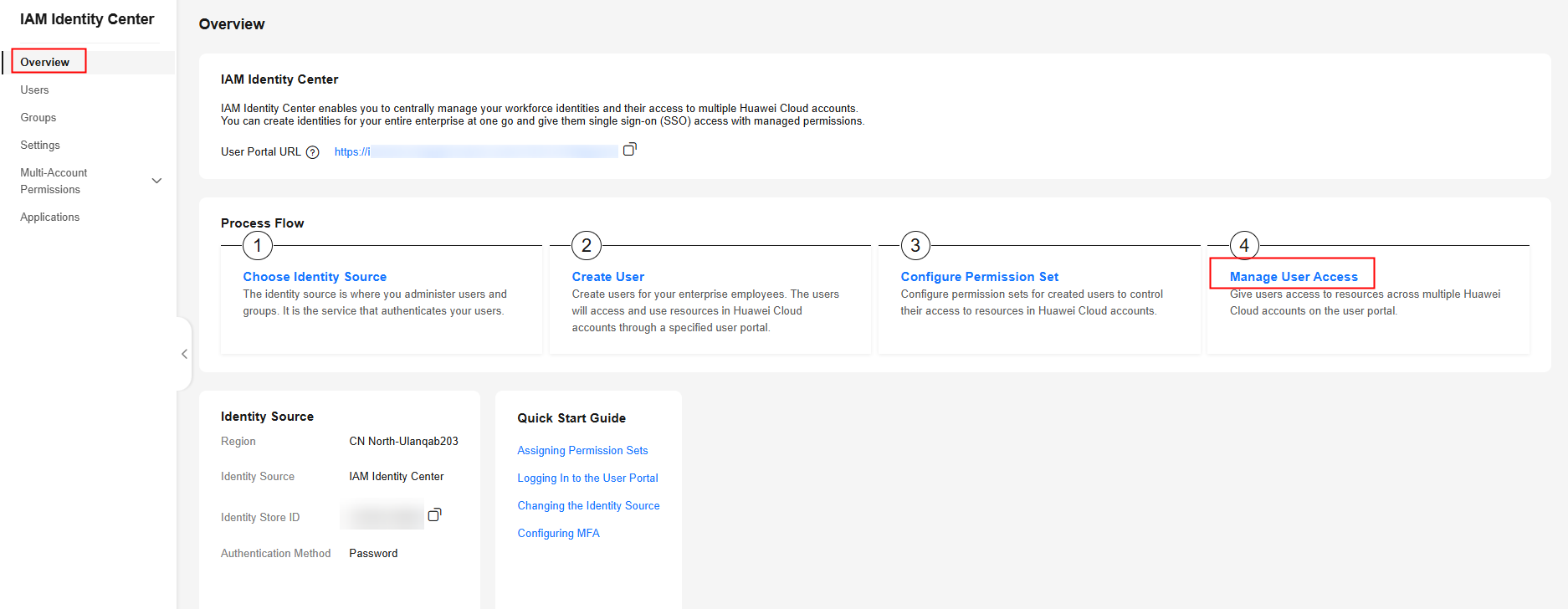This screenshot has height=609, width=1568.
Task: Click the Password authentication method value
Action: pyautogui.click(x=373, y=553)
